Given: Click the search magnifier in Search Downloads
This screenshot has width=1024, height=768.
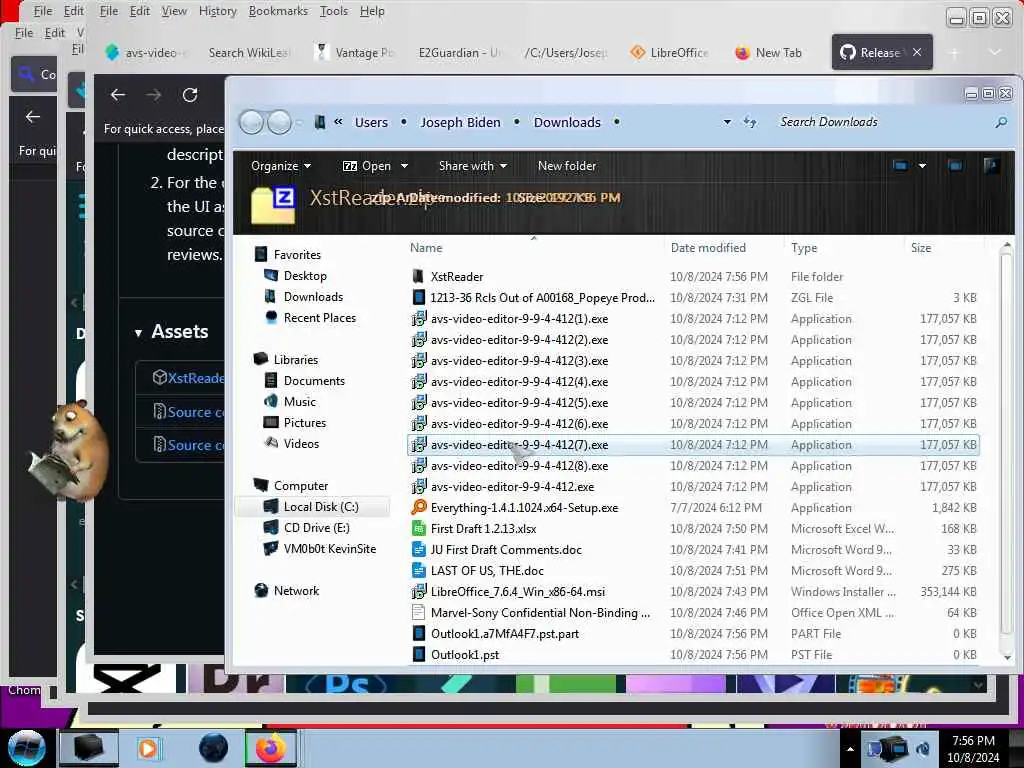Looking at the screenshot, I should 1001,122.
